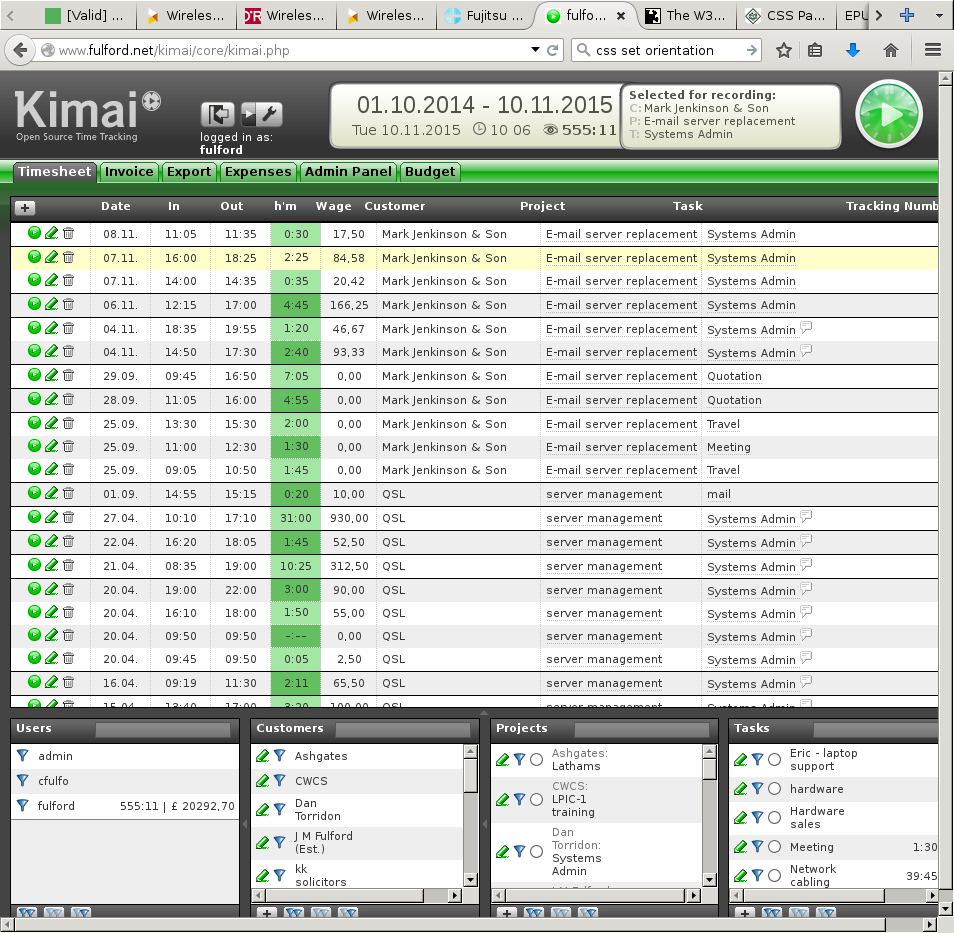Bookmark this page with the star icon
Viewport: 954px width, 933px height.
(x=784, y=50)
